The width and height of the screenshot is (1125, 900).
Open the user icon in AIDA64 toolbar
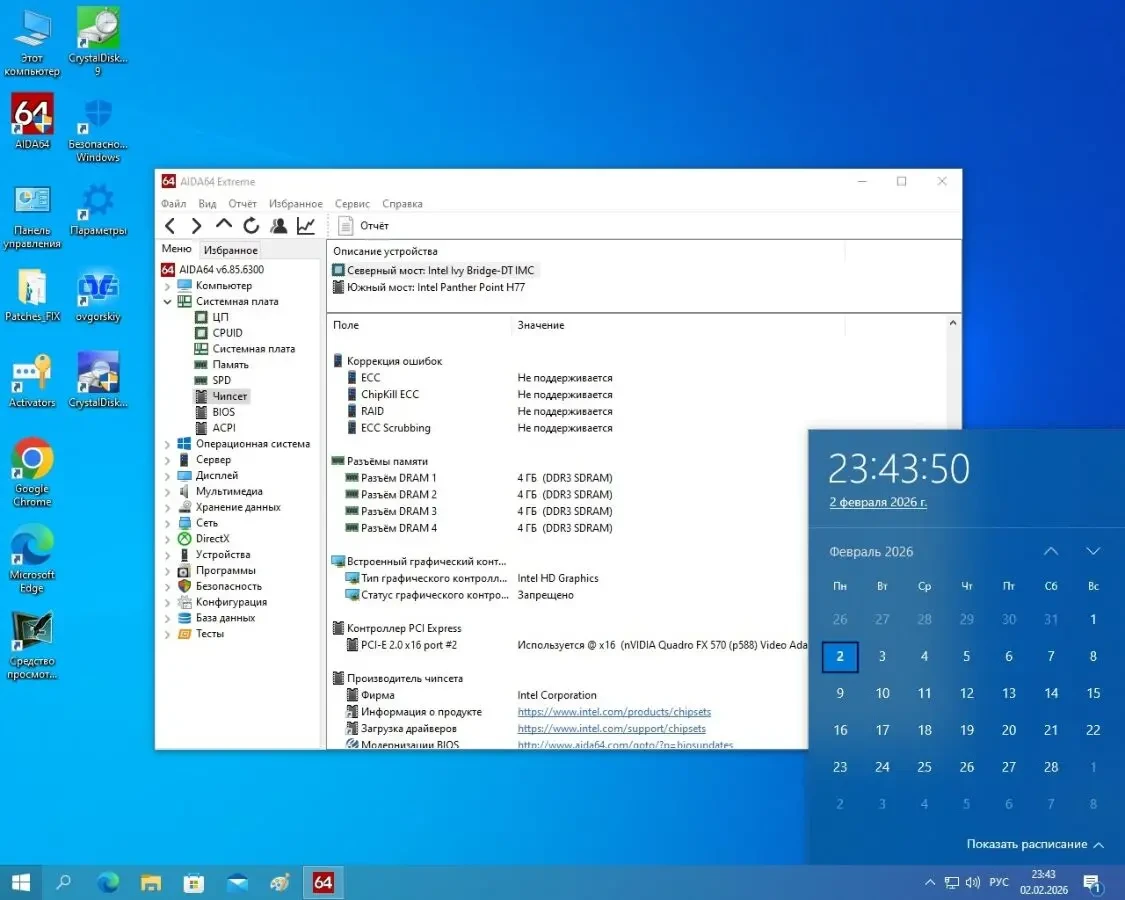click(278, 226)
